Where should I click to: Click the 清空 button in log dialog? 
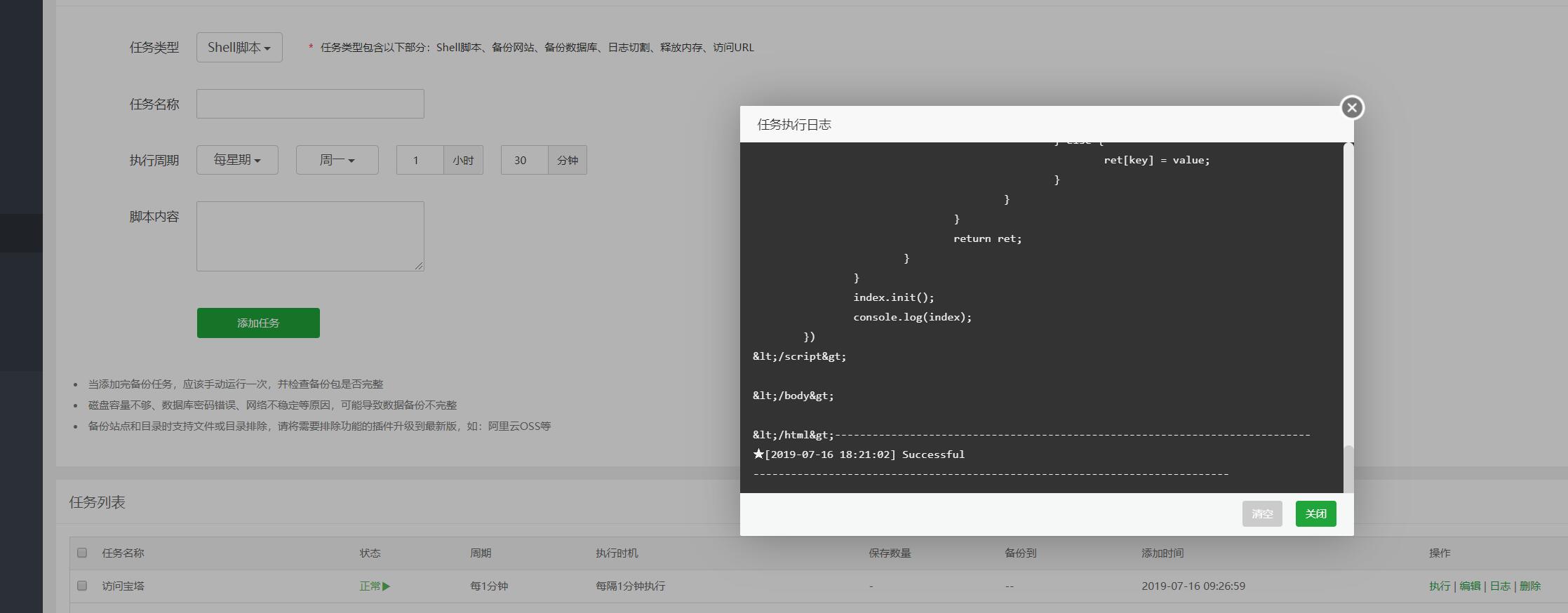click(1262, 513)
